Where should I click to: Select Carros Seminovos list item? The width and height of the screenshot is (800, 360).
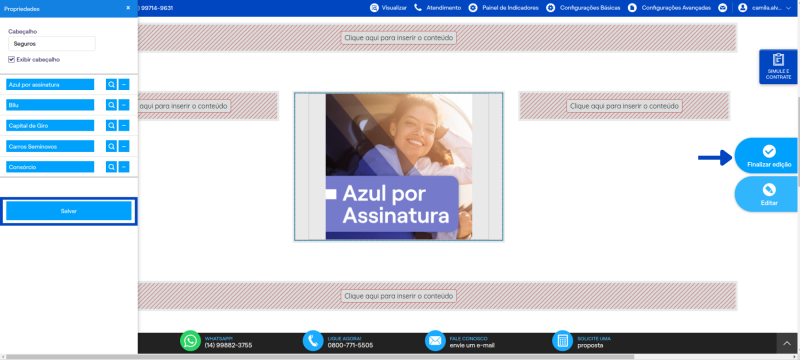[x=50, y=146]
